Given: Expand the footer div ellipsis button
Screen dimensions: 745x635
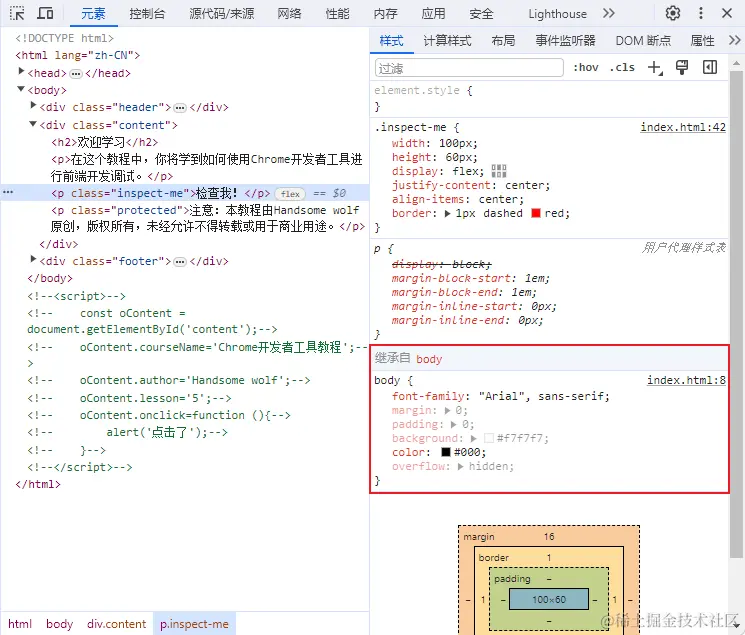Looking at the screenshot, I should (x=180, y=261).
